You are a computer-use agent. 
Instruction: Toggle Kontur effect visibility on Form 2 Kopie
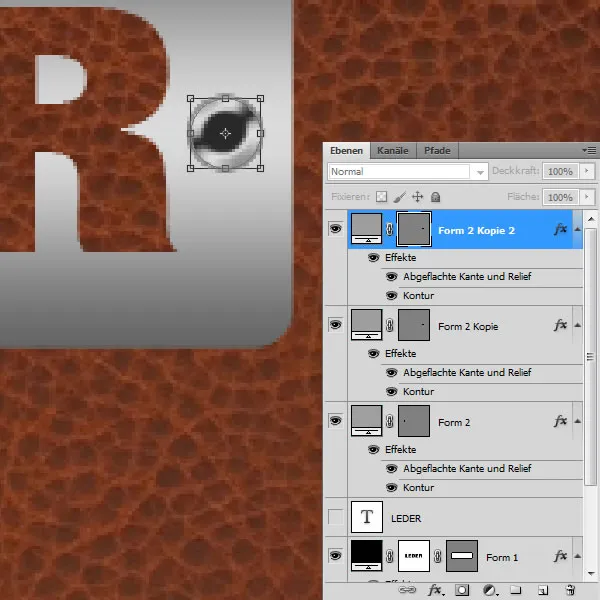pyautogui.click(x=392, y=392)
